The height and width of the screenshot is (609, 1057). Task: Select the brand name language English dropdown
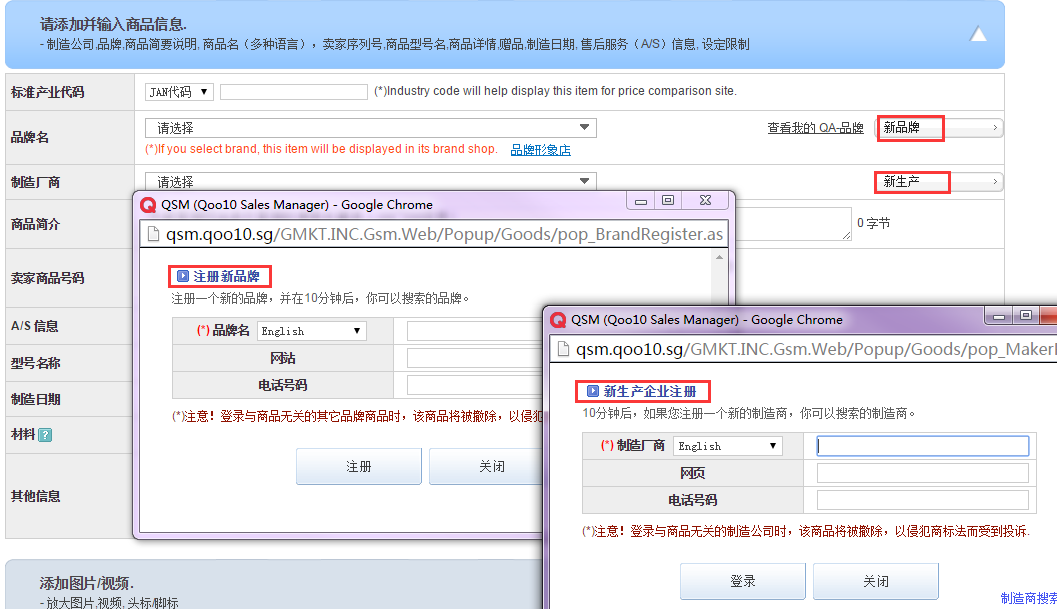(x=312, y=331)
